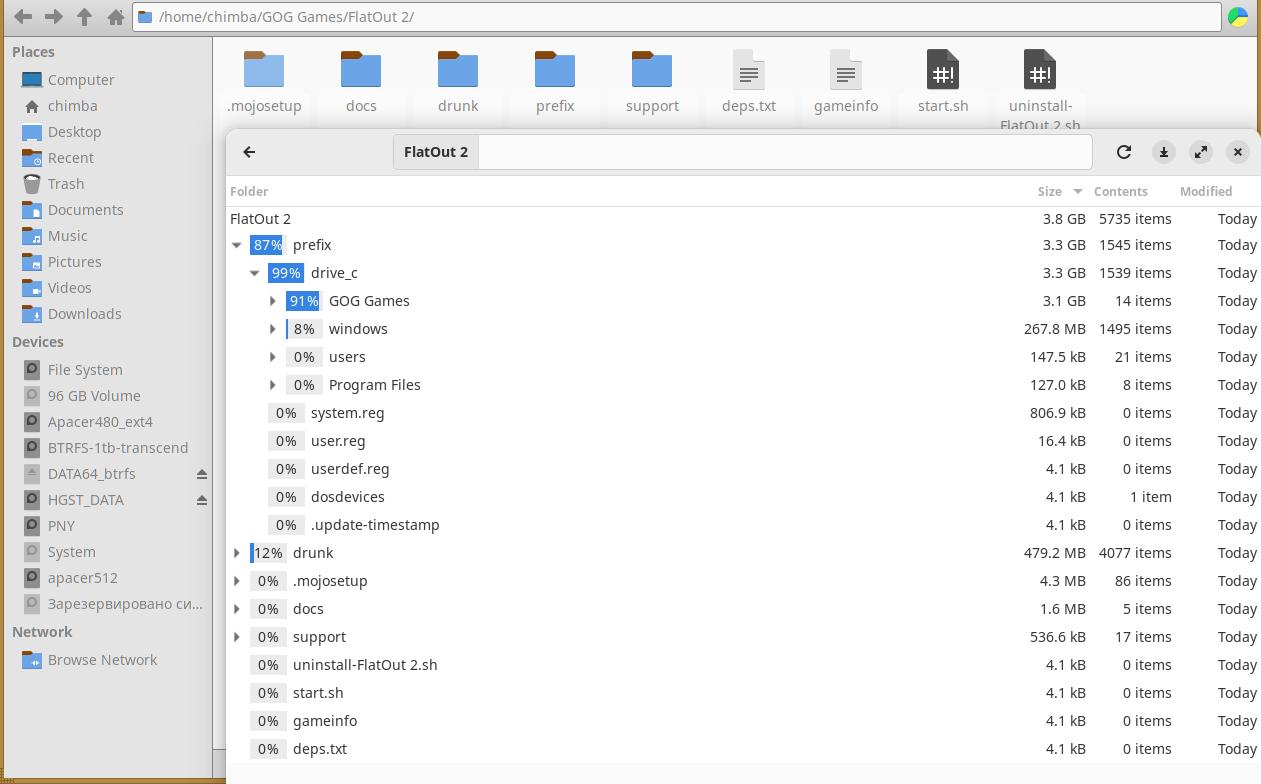Open the .mojosetup folder icon
Image resolution: width=1261 pixels, height=784 pixels.
(264, 70)
